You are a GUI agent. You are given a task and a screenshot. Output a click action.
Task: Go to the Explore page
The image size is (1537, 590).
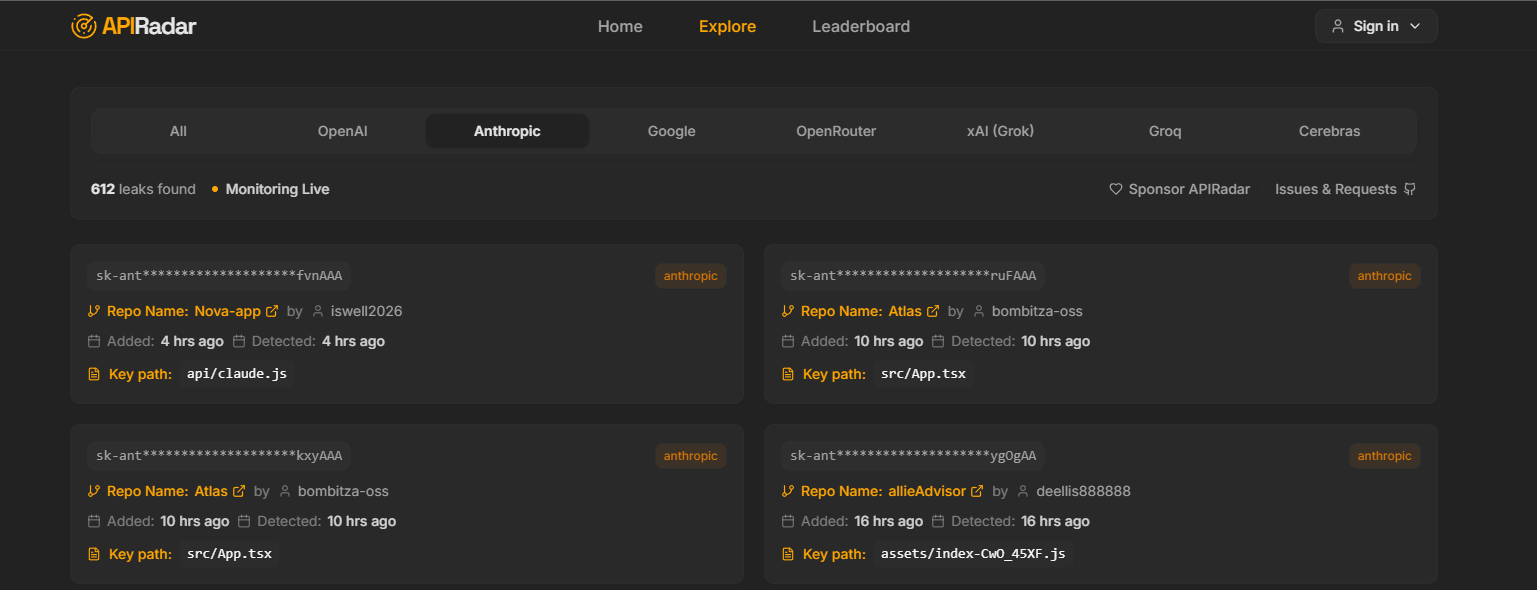coord(727,26)
